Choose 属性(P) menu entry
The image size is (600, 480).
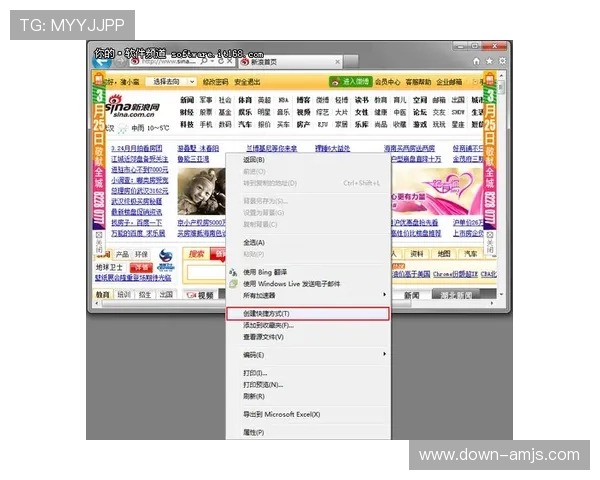308,433
